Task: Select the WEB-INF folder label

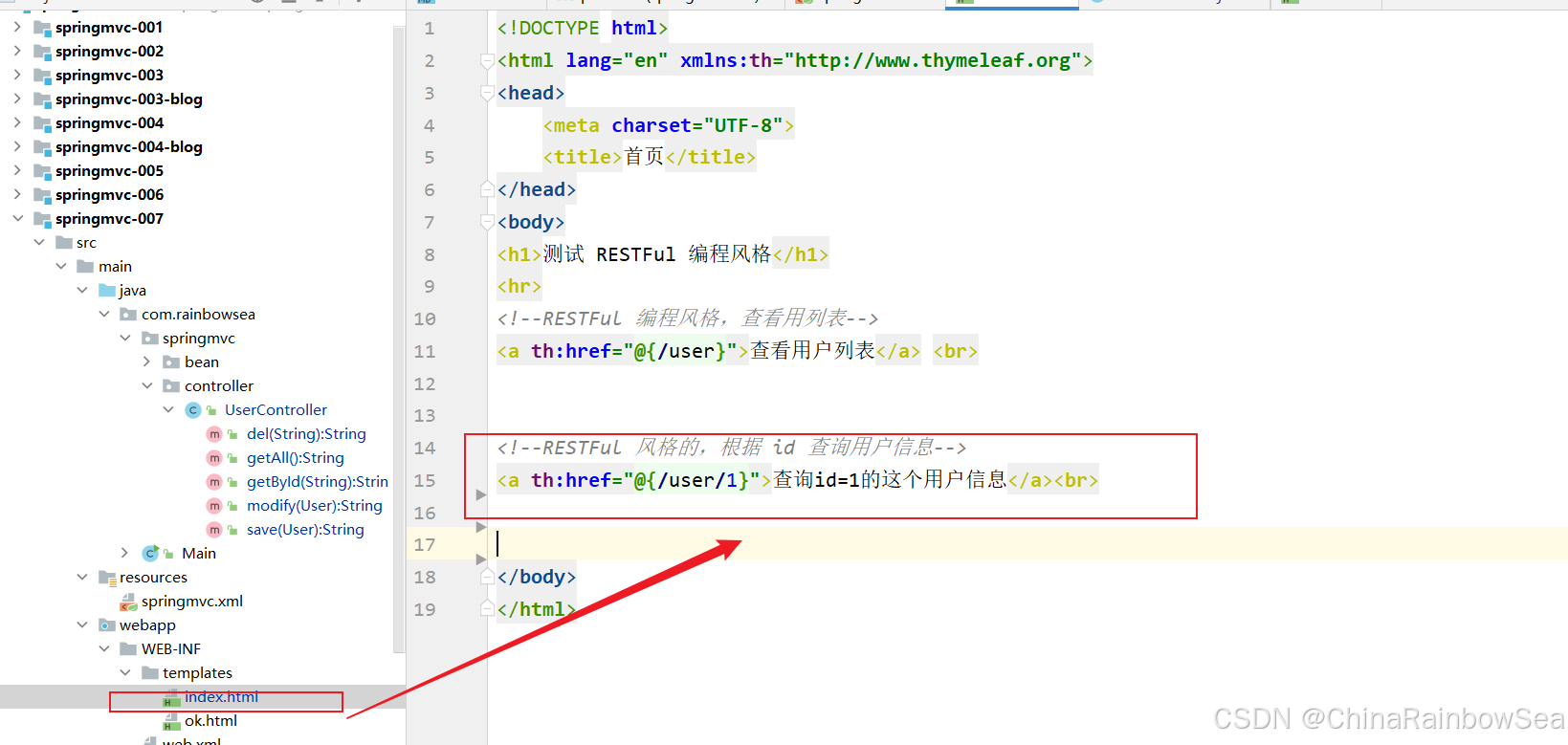Action: (x=171, y=648)
